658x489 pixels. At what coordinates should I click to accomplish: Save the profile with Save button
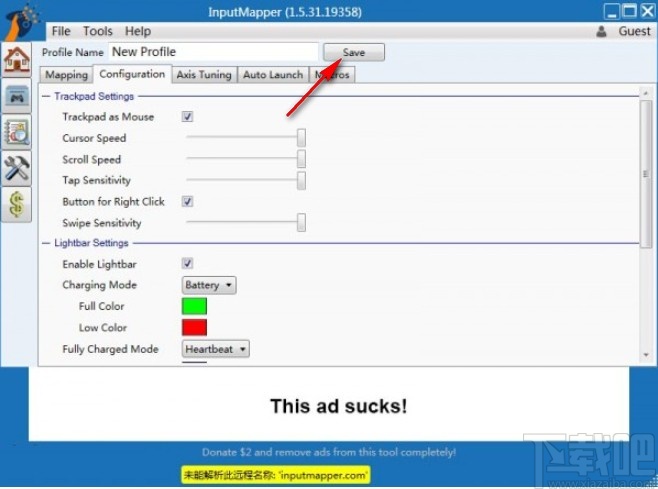click(x=354, y=52)
